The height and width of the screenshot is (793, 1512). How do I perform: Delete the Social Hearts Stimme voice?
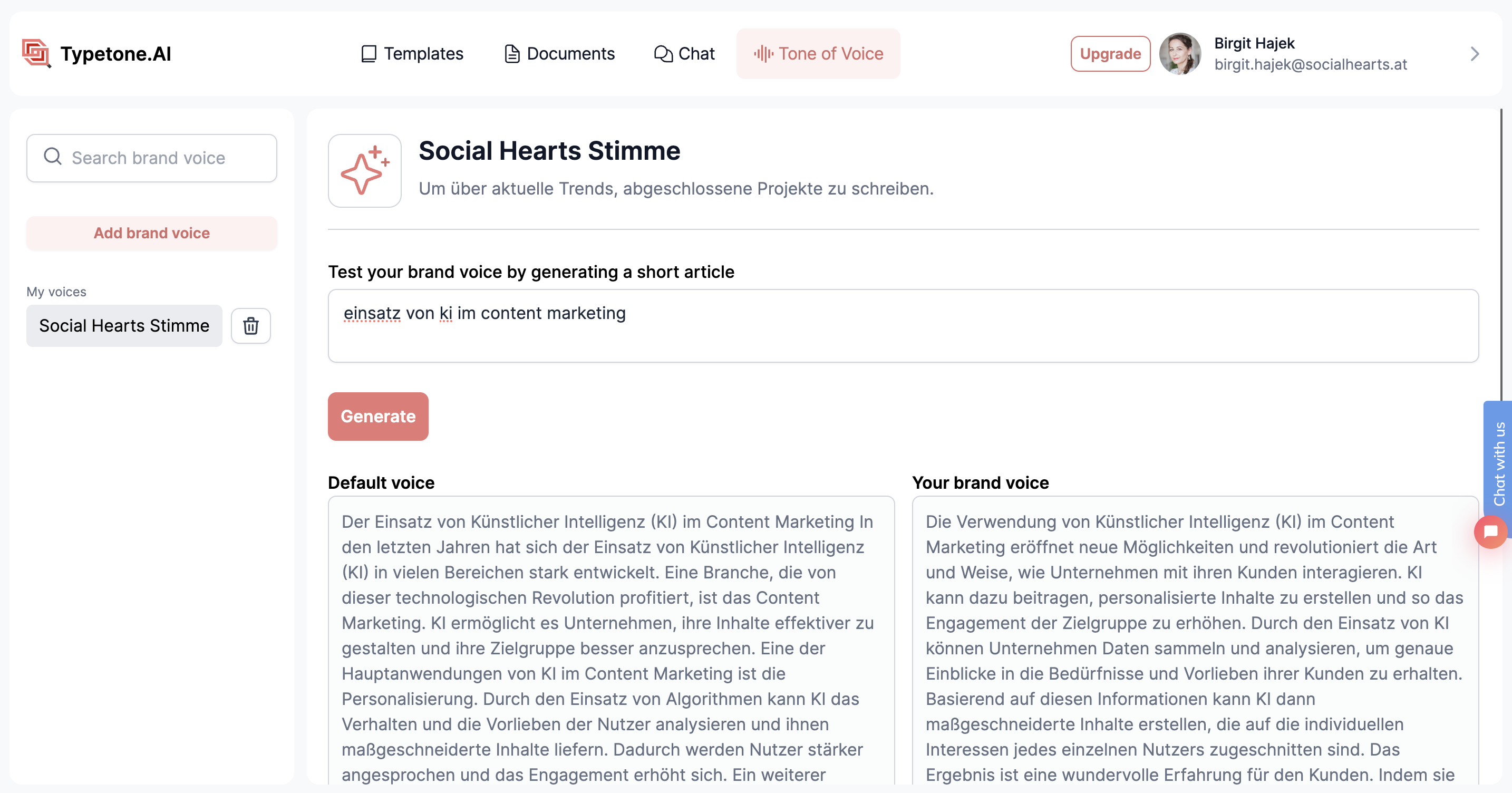click(x=250, y=326)
